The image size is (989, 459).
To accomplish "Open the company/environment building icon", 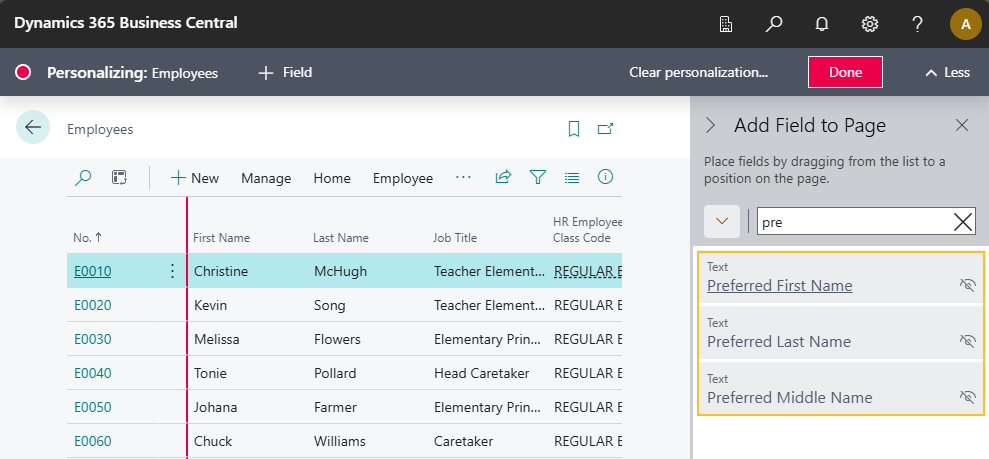I will pos(725,24).
